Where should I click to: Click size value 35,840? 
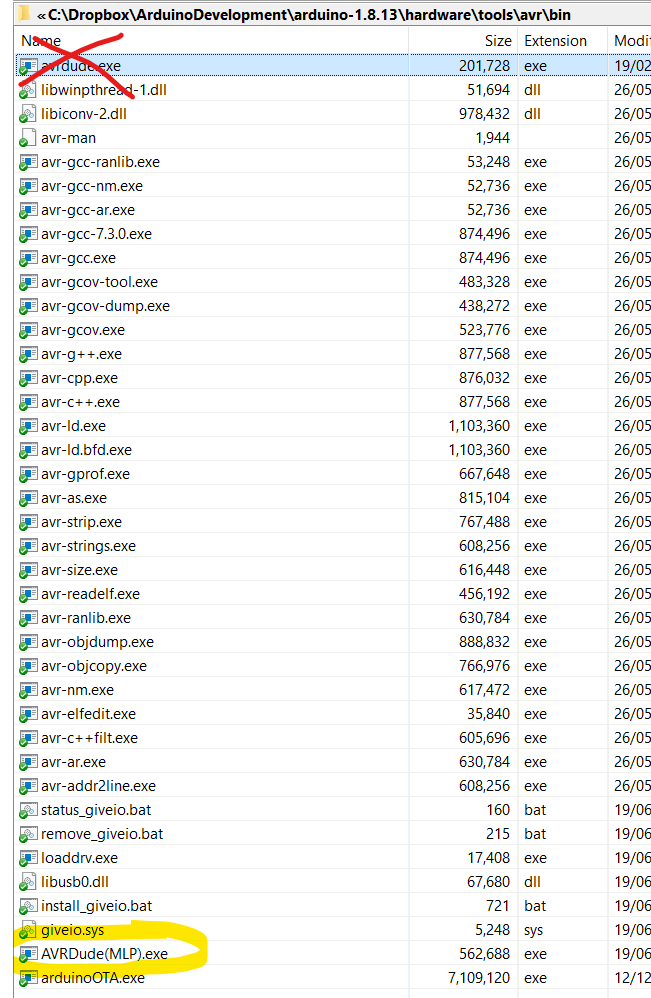pyautogui.click(x=488, y=715)
